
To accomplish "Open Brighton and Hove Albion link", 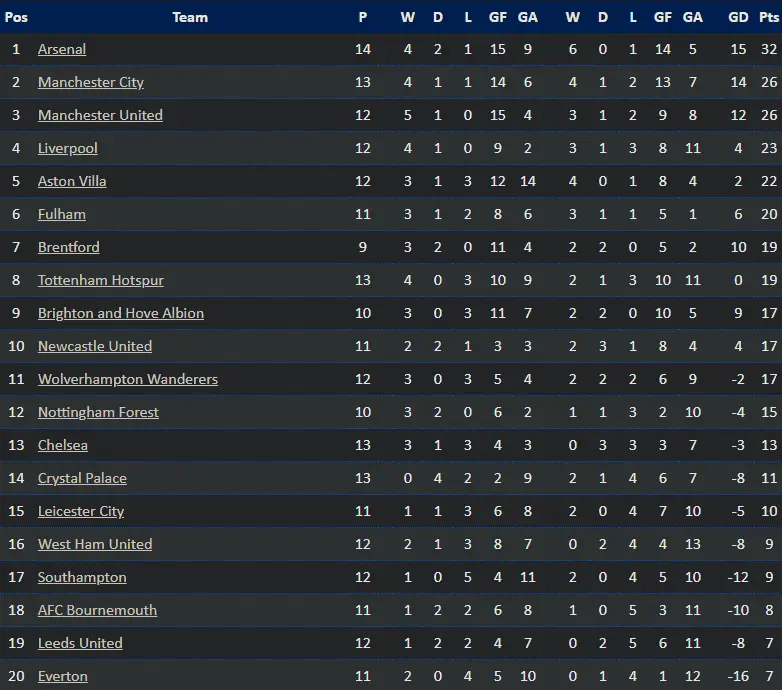I will click(121, 313).
